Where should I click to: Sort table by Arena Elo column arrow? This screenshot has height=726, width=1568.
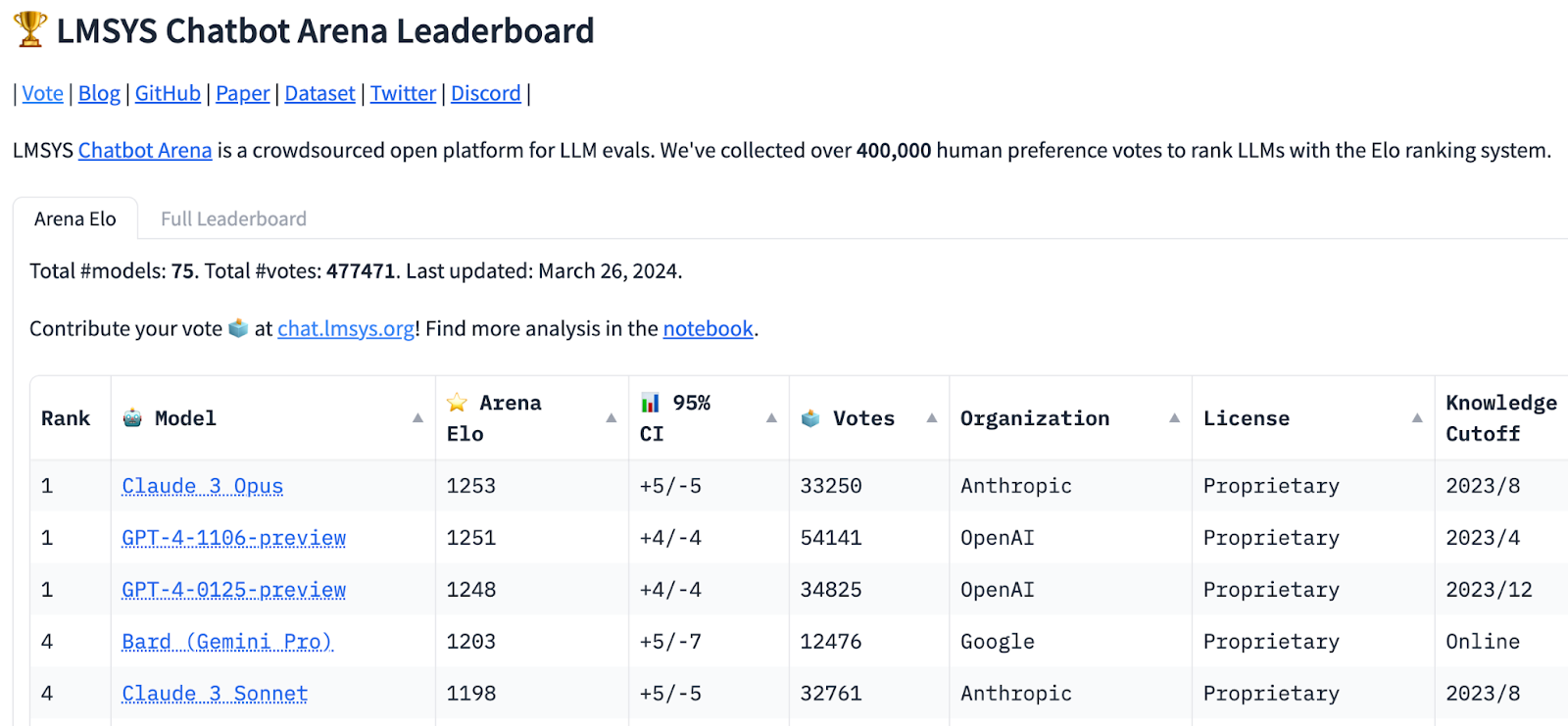[612, 418]
